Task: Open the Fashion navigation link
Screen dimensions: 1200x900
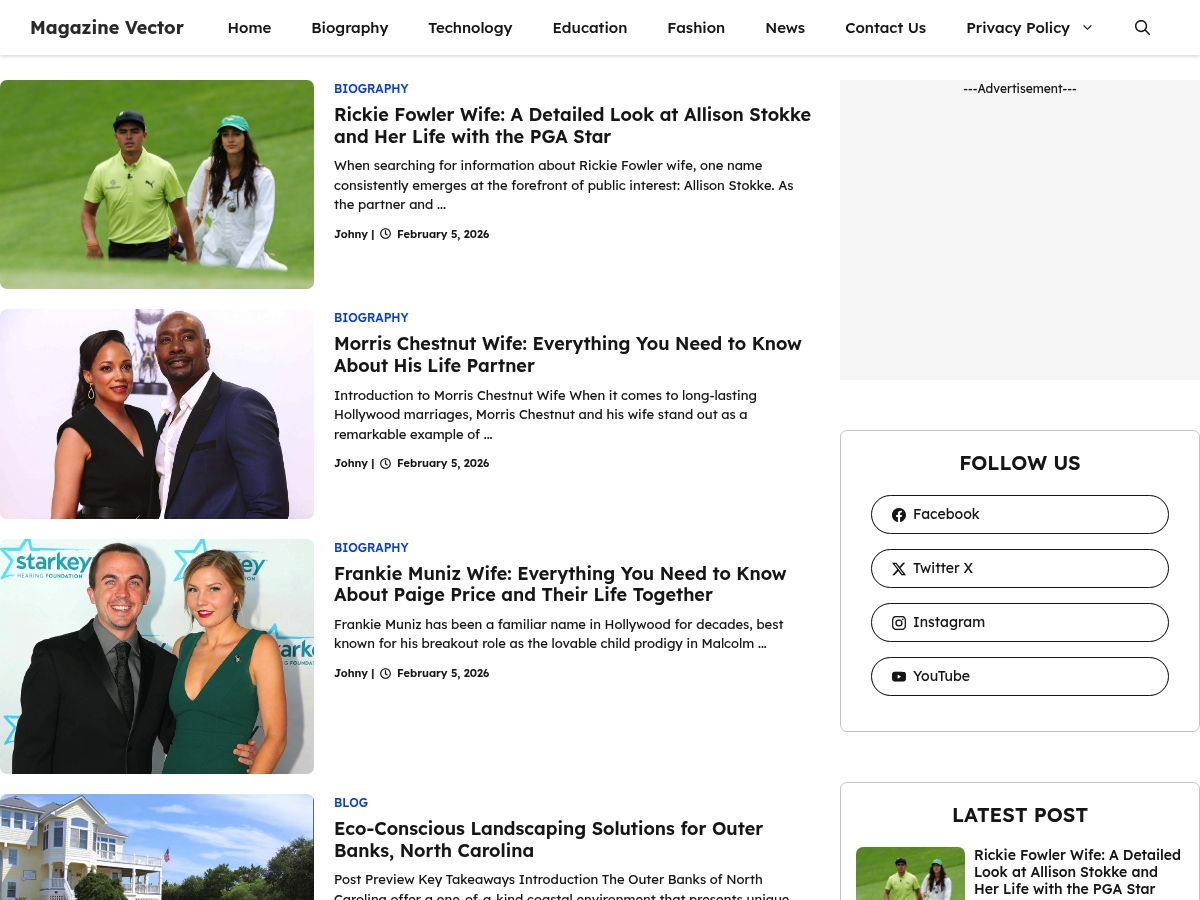Action: (696, 28)
